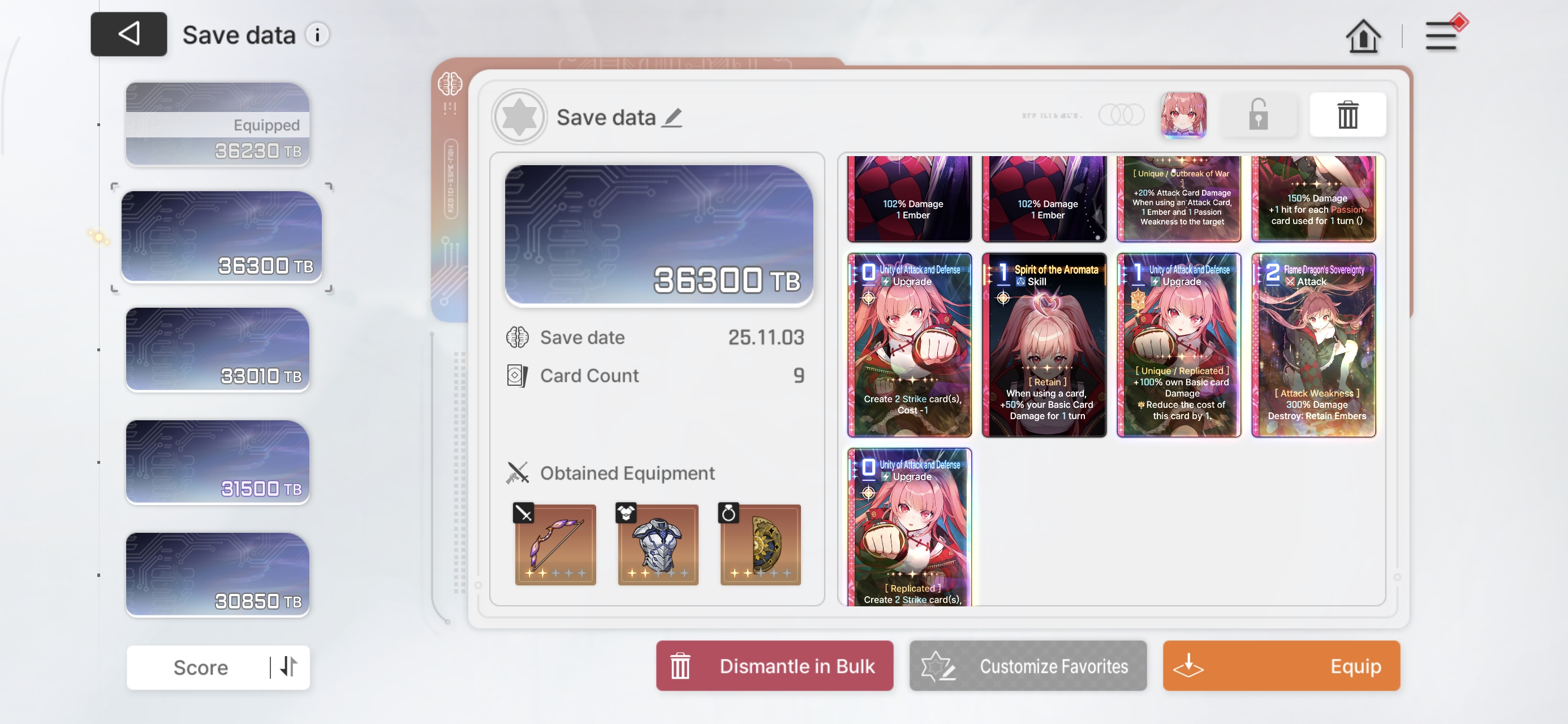Image resolution: width=1568 pixels, height=724 pixels.
Task: Open the Flame Dragon's Sovereignty card
Action: tap(1313, 345)
